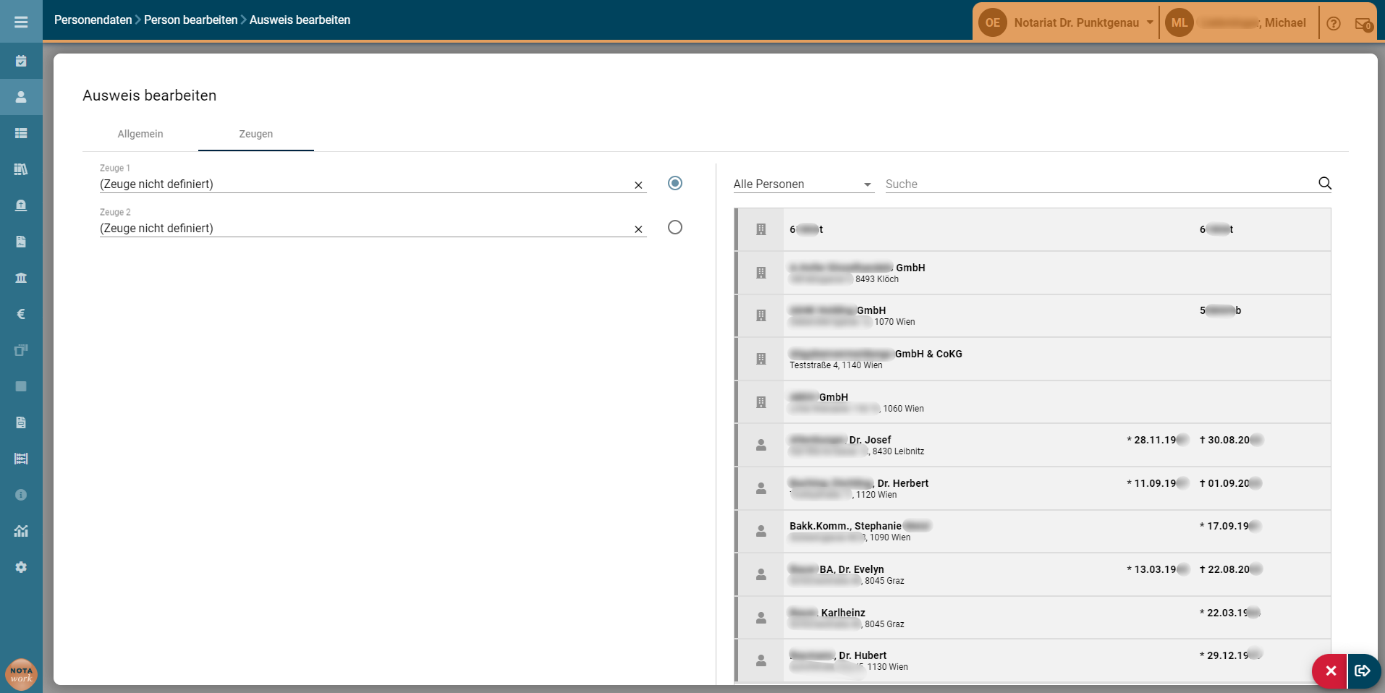Clear the Zeuge 1 field with X
1385x693 pixels.
(638, 185)
